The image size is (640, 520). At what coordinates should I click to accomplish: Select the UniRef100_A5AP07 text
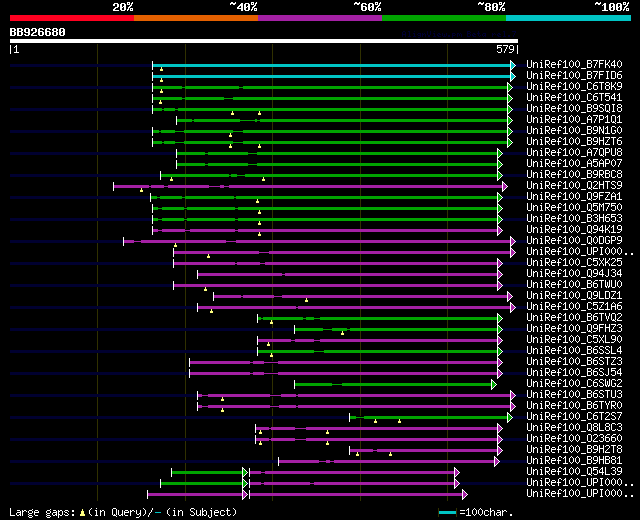[574, 163]
